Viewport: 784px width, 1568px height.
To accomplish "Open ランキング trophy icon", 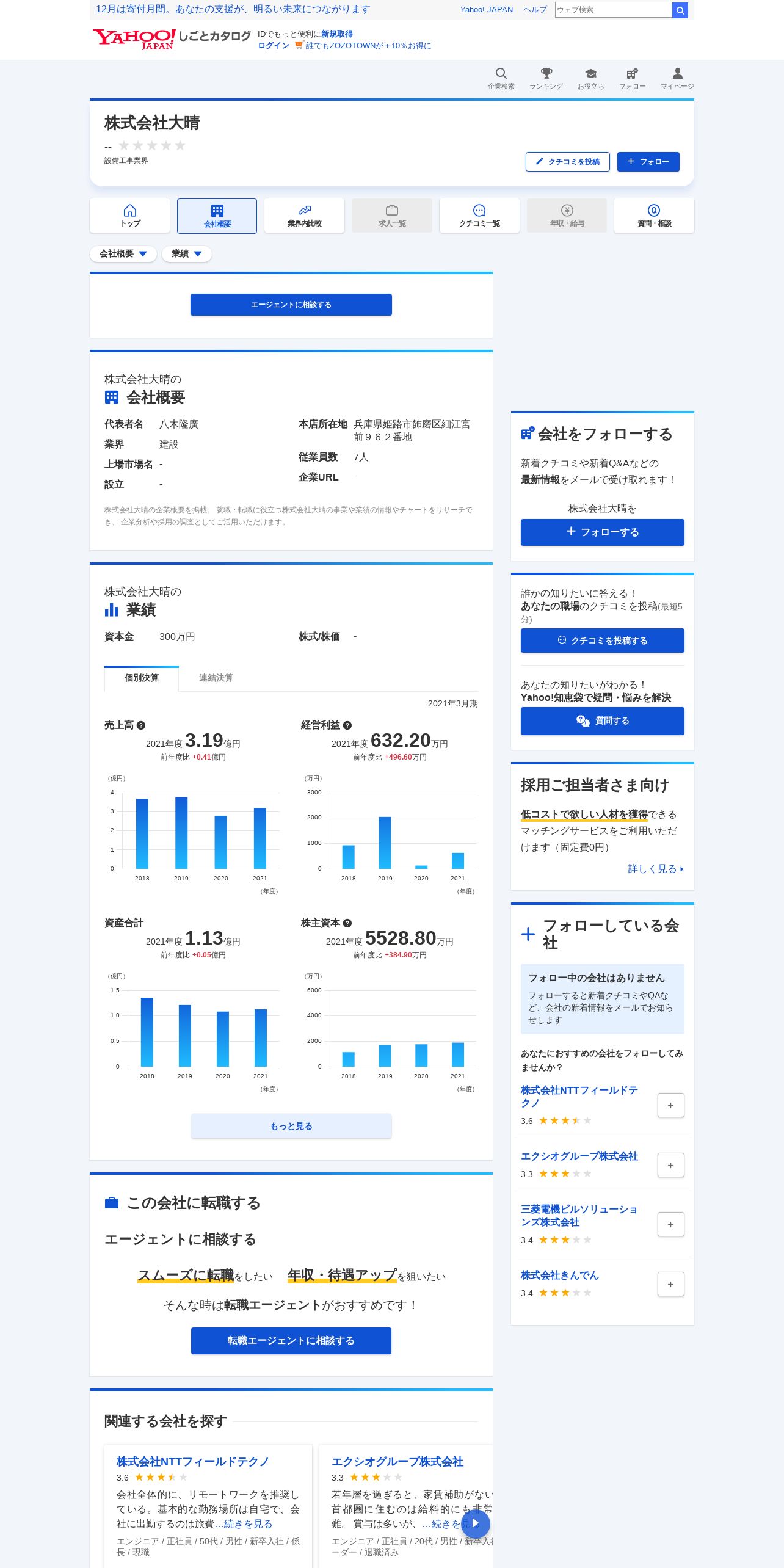I will click(546, 78).
